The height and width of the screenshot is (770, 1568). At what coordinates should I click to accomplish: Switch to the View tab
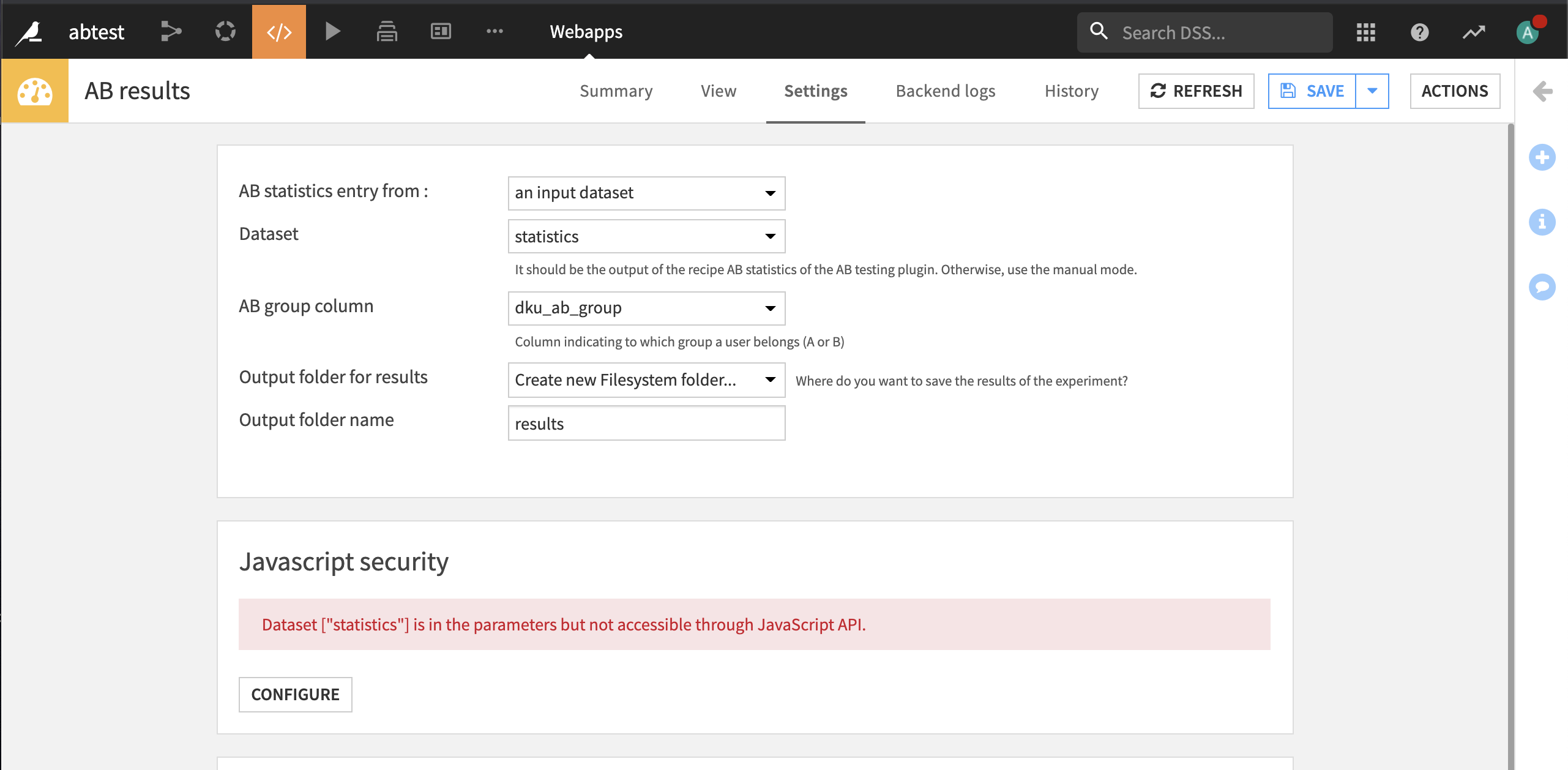719,91
